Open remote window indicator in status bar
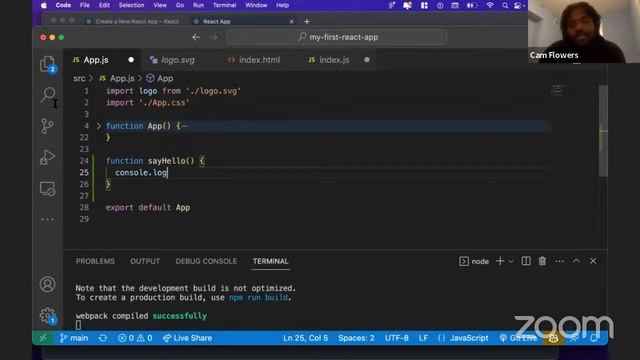The height and width of the screenshot is (360, 640). [x=43, y=338]
